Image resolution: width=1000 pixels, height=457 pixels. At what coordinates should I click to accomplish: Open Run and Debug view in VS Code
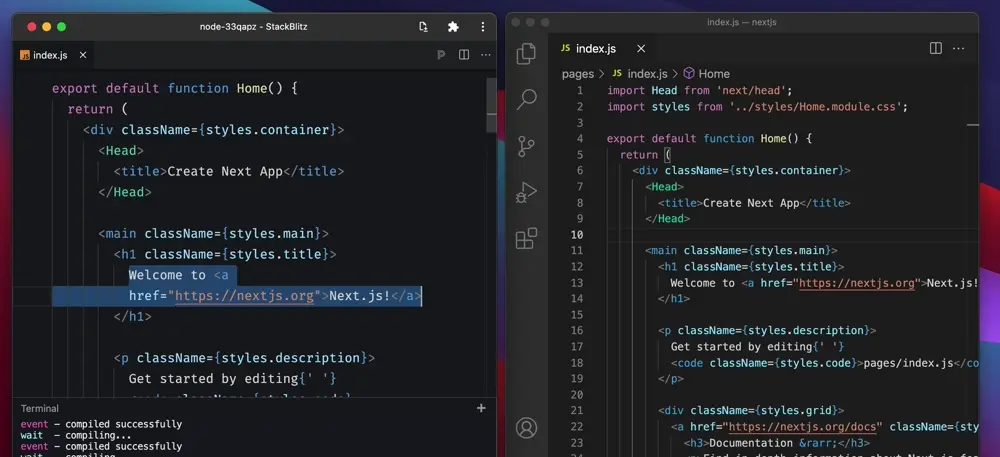(526, 192)
